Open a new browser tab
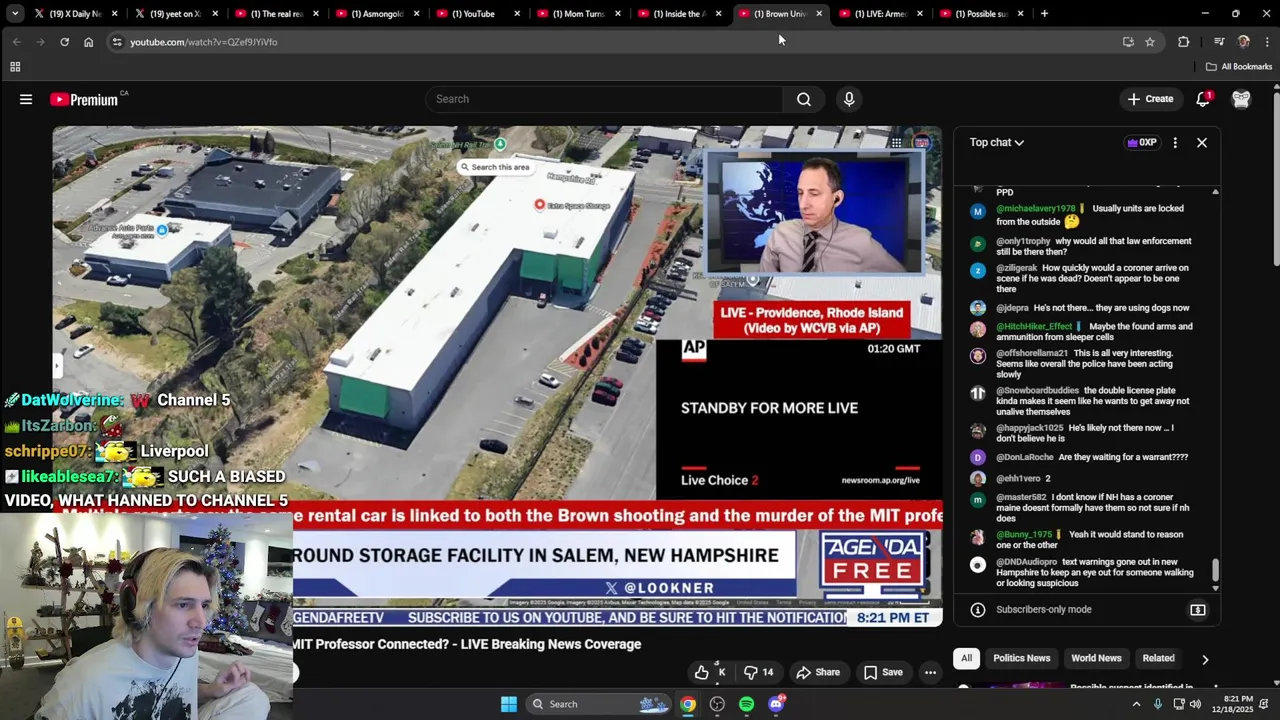 pos(1044,14)
